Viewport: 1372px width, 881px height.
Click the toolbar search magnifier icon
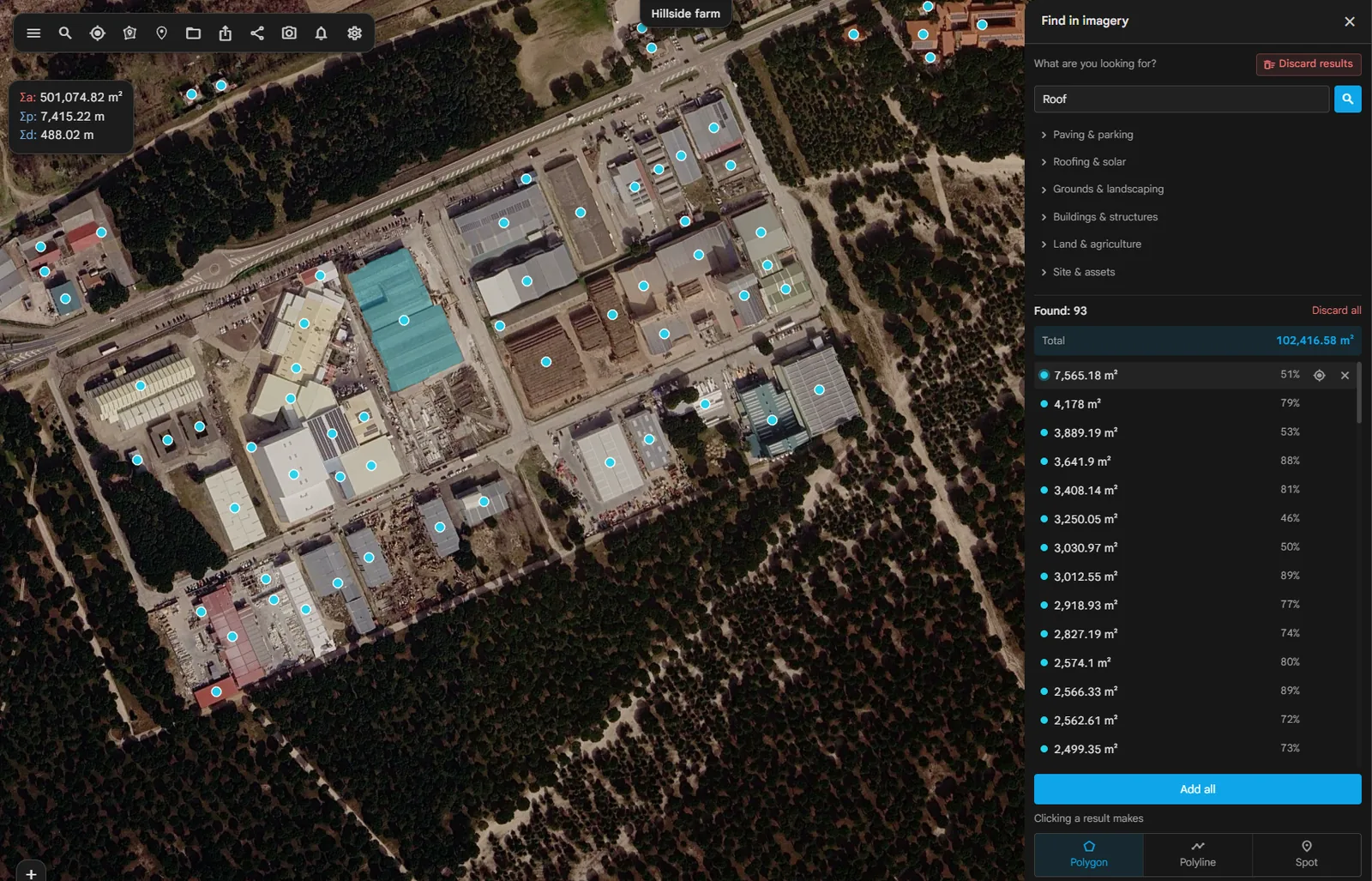click(x=65, y=33)
